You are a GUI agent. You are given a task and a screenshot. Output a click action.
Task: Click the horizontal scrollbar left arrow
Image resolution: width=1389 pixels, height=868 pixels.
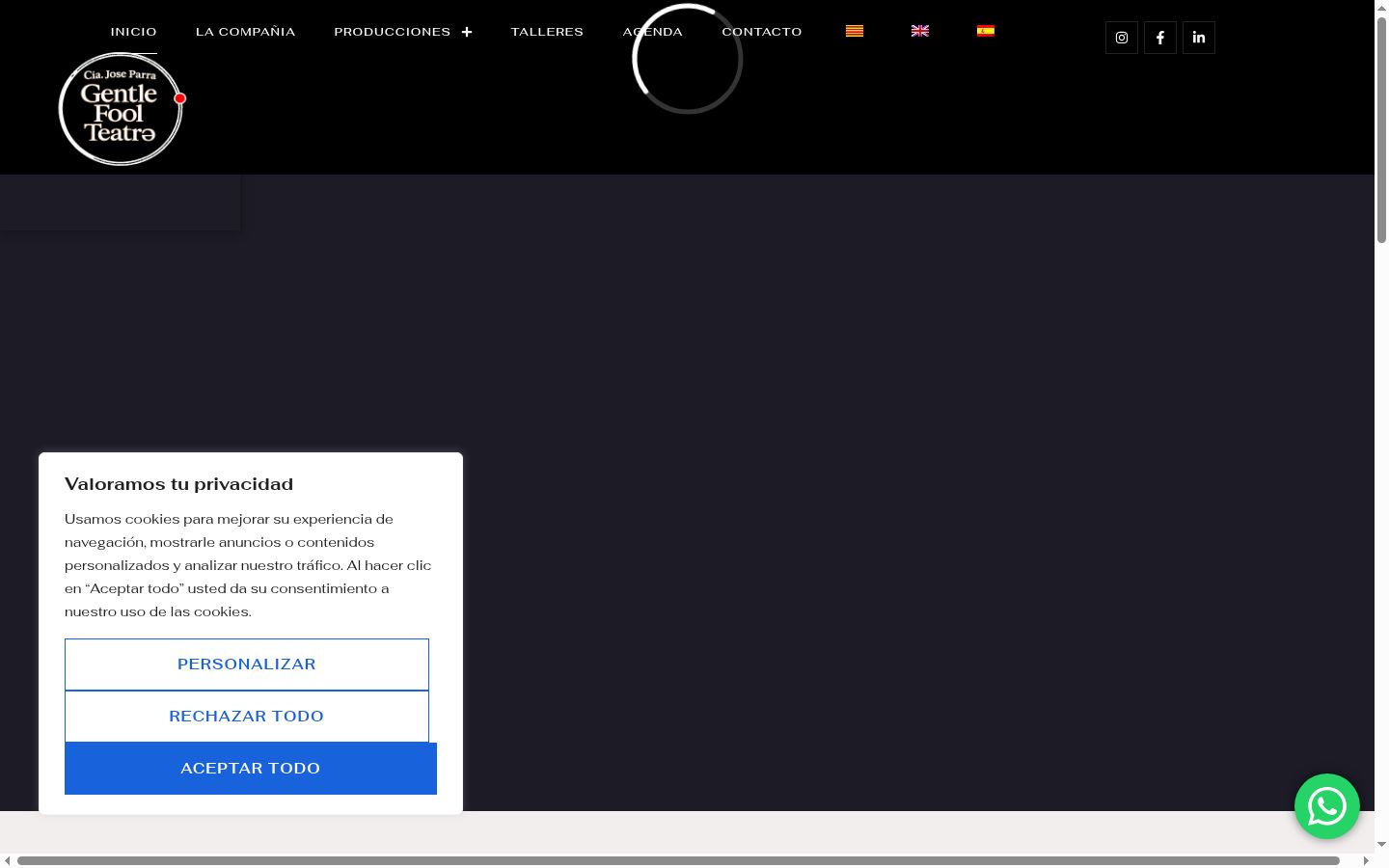pos(8,860)
